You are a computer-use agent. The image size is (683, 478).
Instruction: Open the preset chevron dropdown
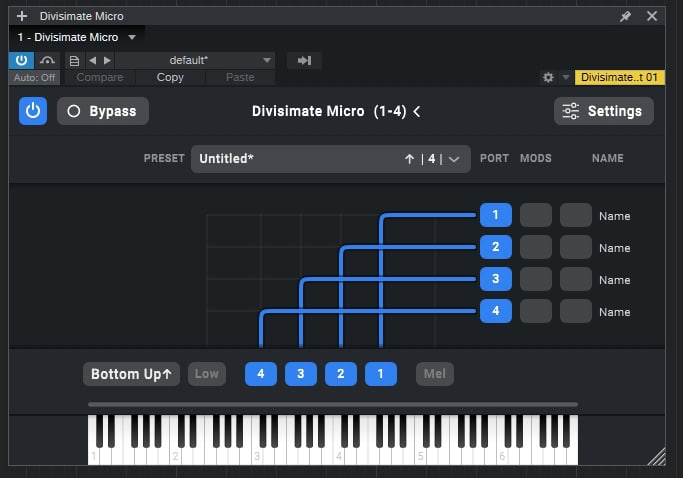coord(454,159)
